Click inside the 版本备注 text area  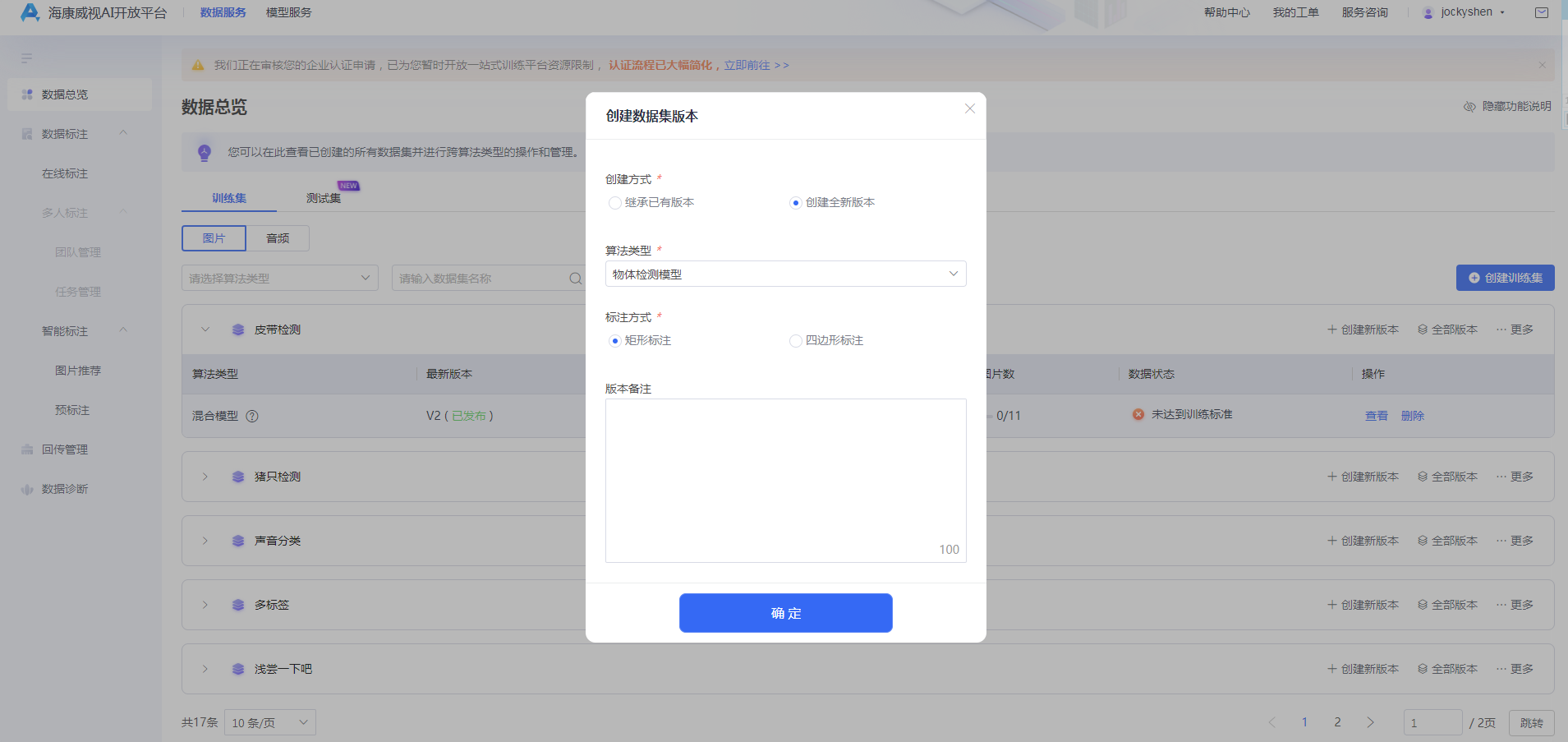(784, 477)
